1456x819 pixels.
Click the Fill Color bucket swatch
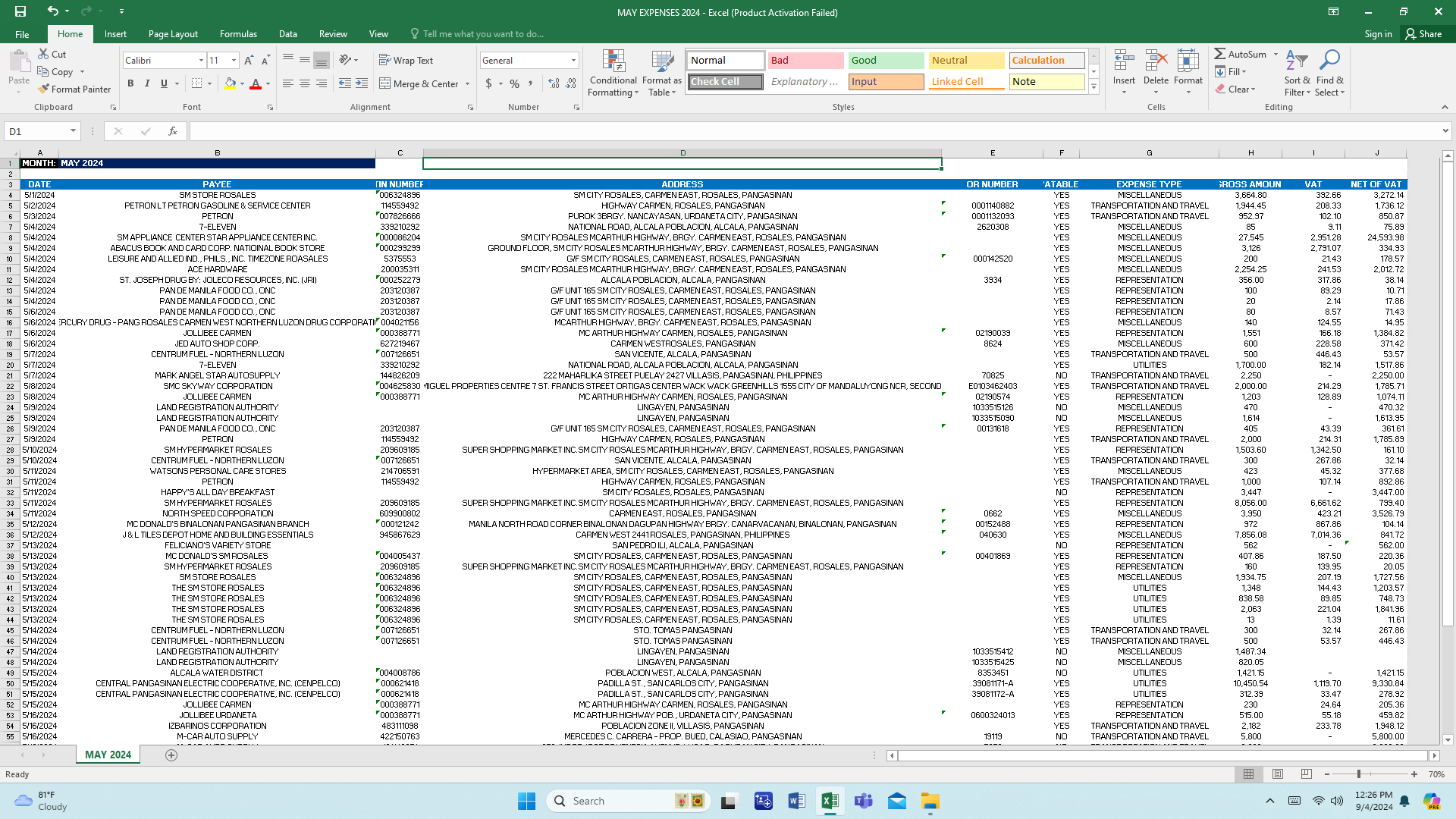[230, 83]
